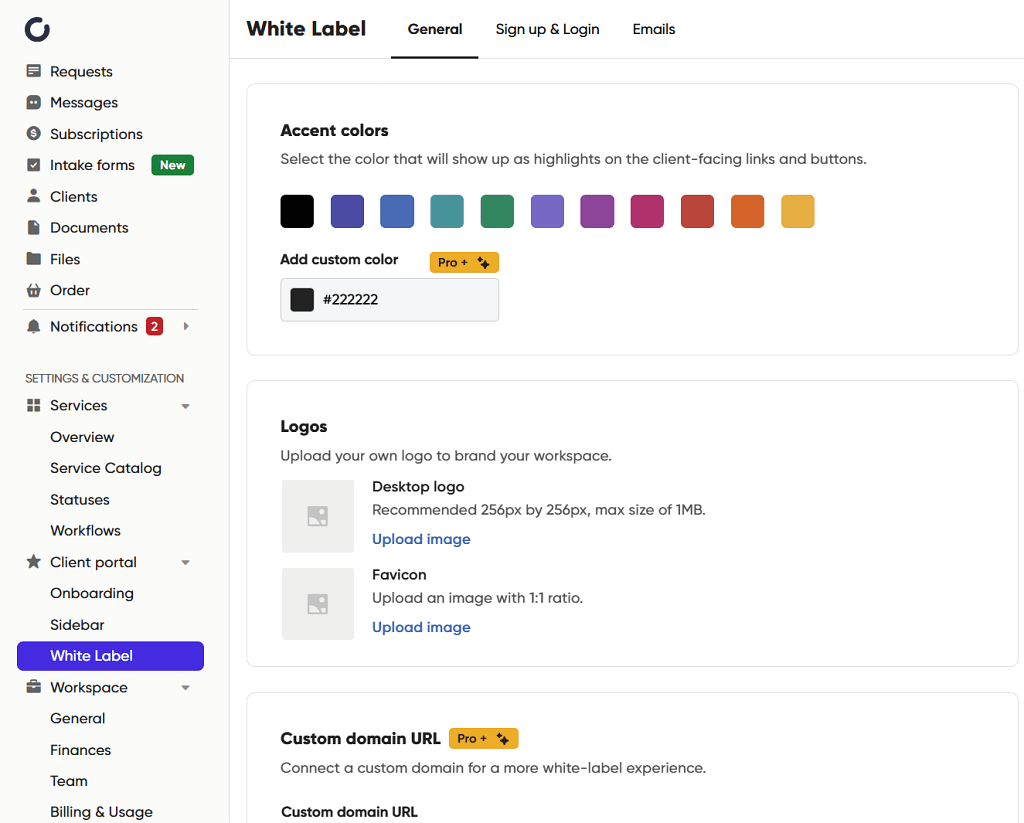The height and width of the screenshot is (823, 1024).
Task: Open Requests in the sidebar
Action: point(81,71)
